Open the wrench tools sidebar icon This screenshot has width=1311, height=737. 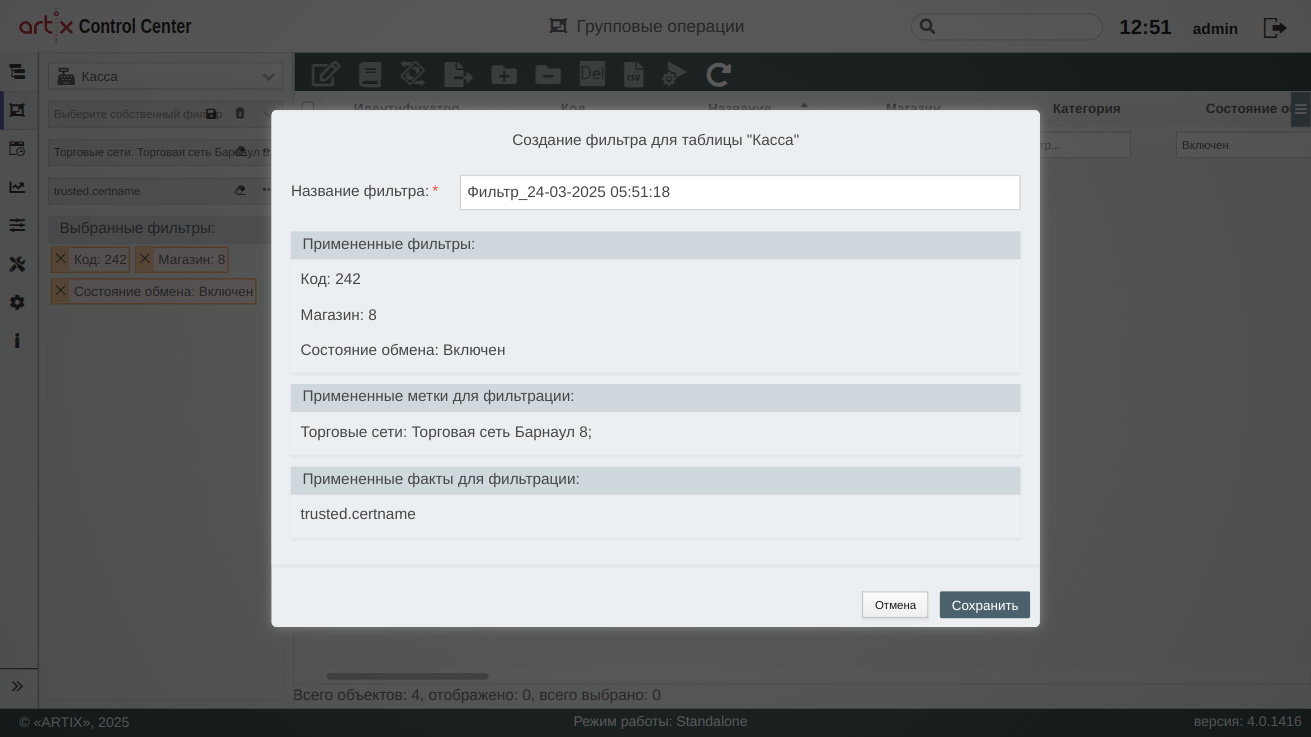17,264
